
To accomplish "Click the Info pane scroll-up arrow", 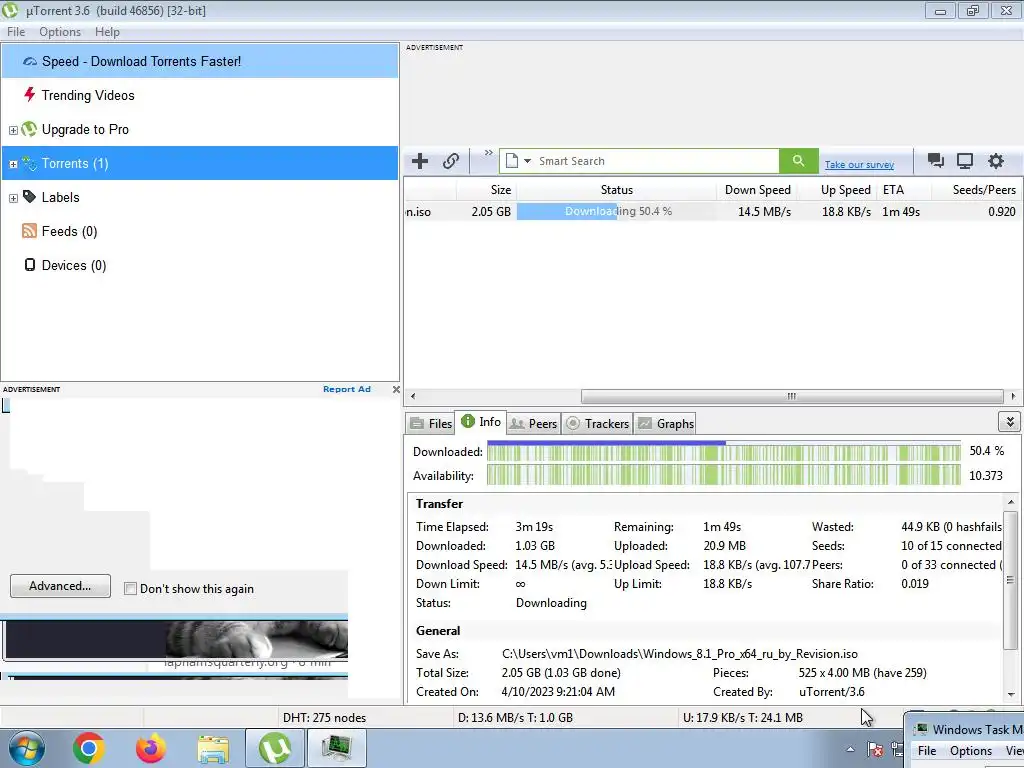I will [1011, 502].
